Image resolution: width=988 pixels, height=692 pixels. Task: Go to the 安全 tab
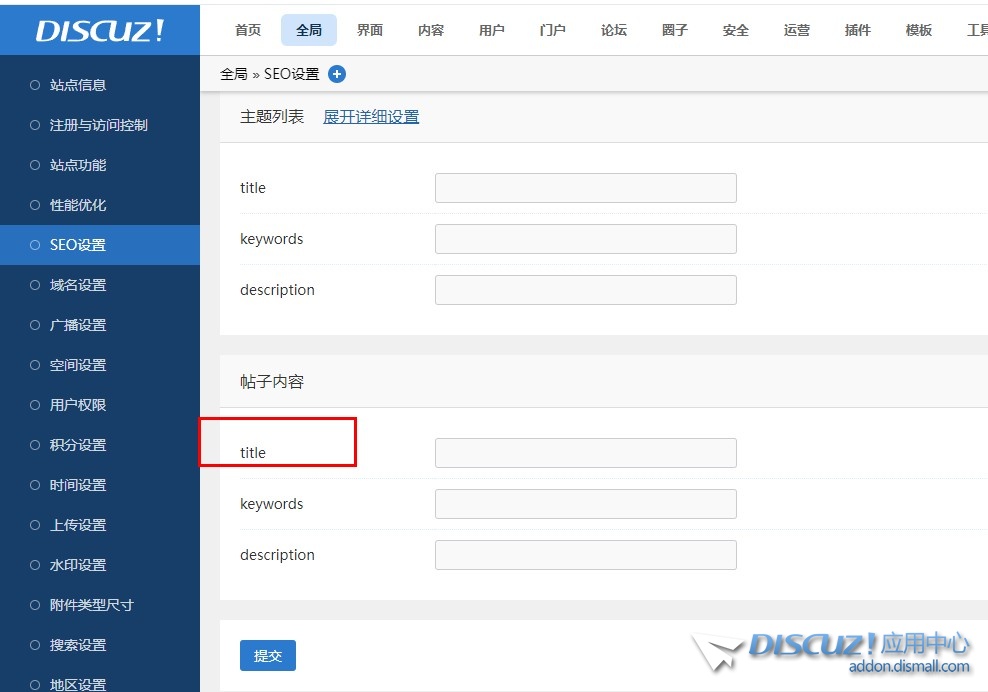(x=735, y=30)
